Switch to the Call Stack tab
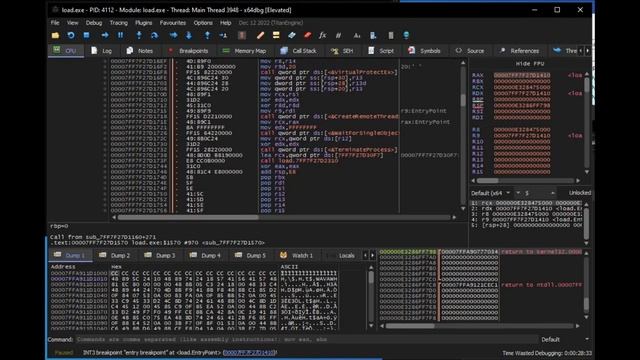Image resolution: width=640 pixels, height=360 pixels. [299, 51]
